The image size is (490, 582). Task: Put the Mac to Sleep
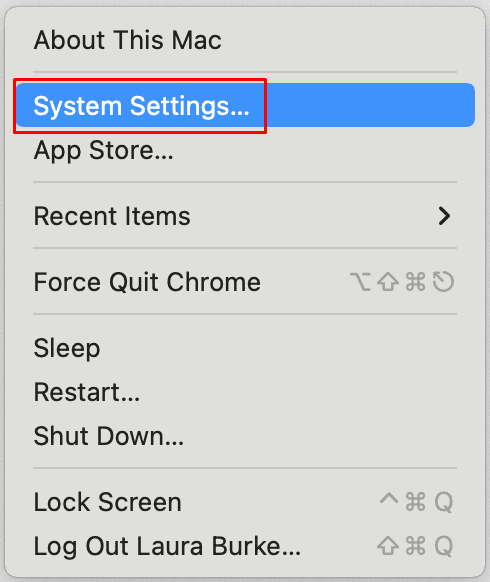[x=245, y=348]
